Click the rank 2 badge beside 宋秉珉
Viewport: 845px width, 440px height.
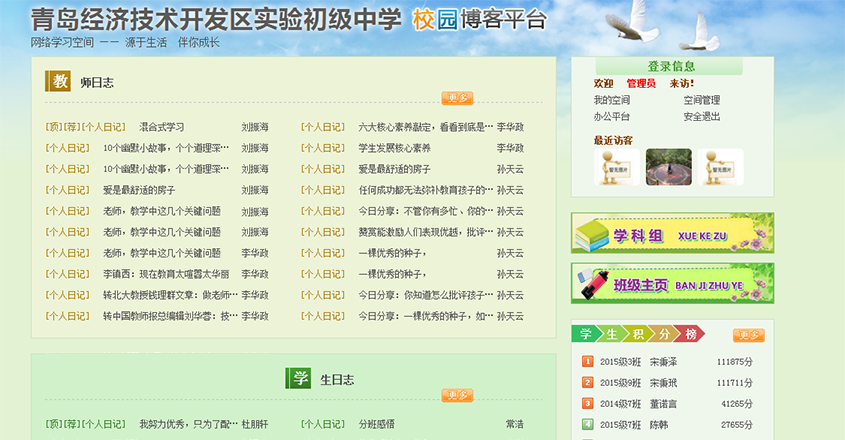click(x=587, y=383)
